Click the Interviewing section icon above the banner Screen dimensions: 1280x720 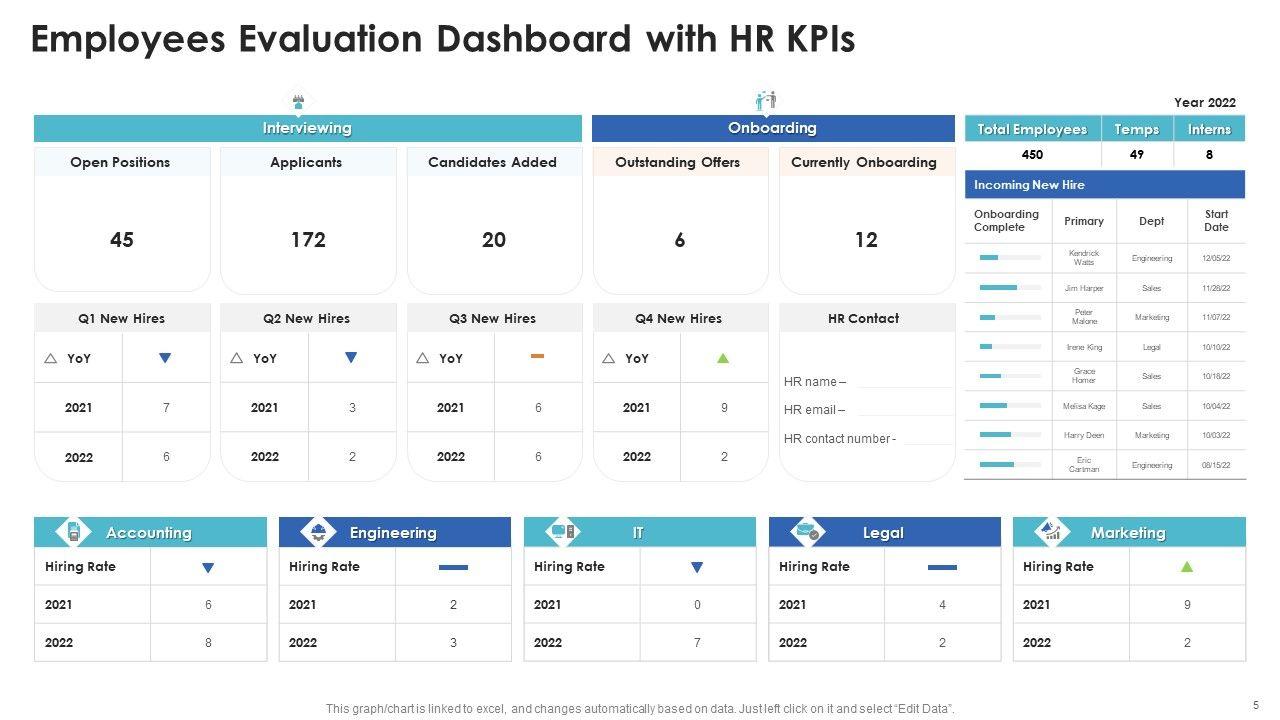[x=298, y=101]
